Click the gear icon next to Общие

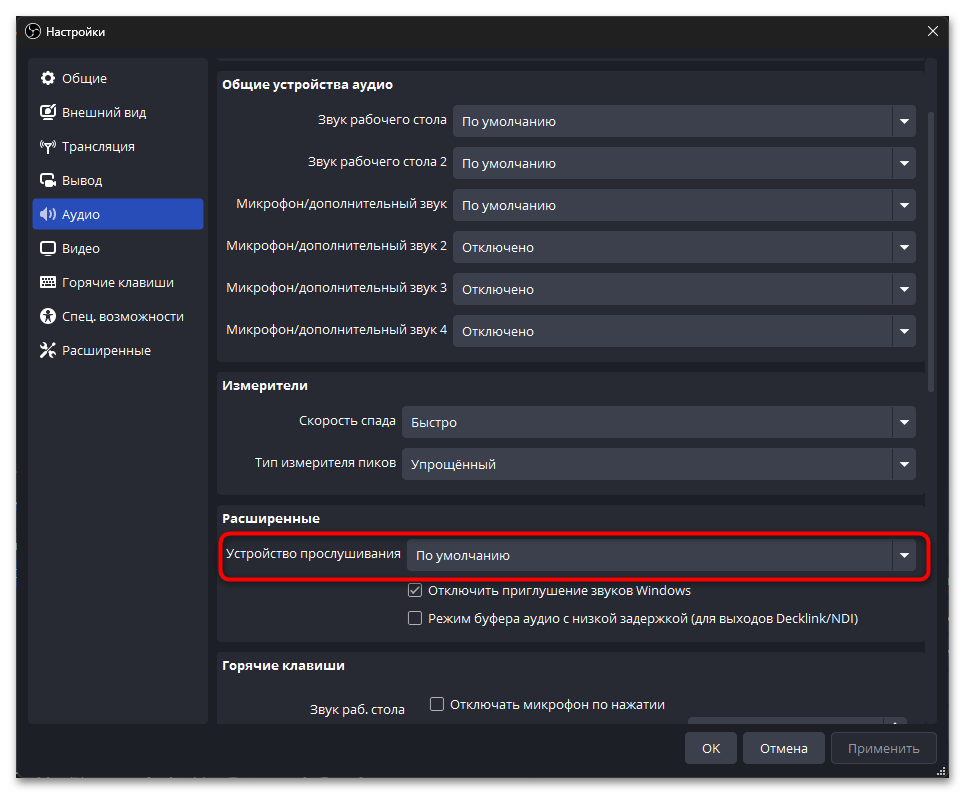[47, 78]
